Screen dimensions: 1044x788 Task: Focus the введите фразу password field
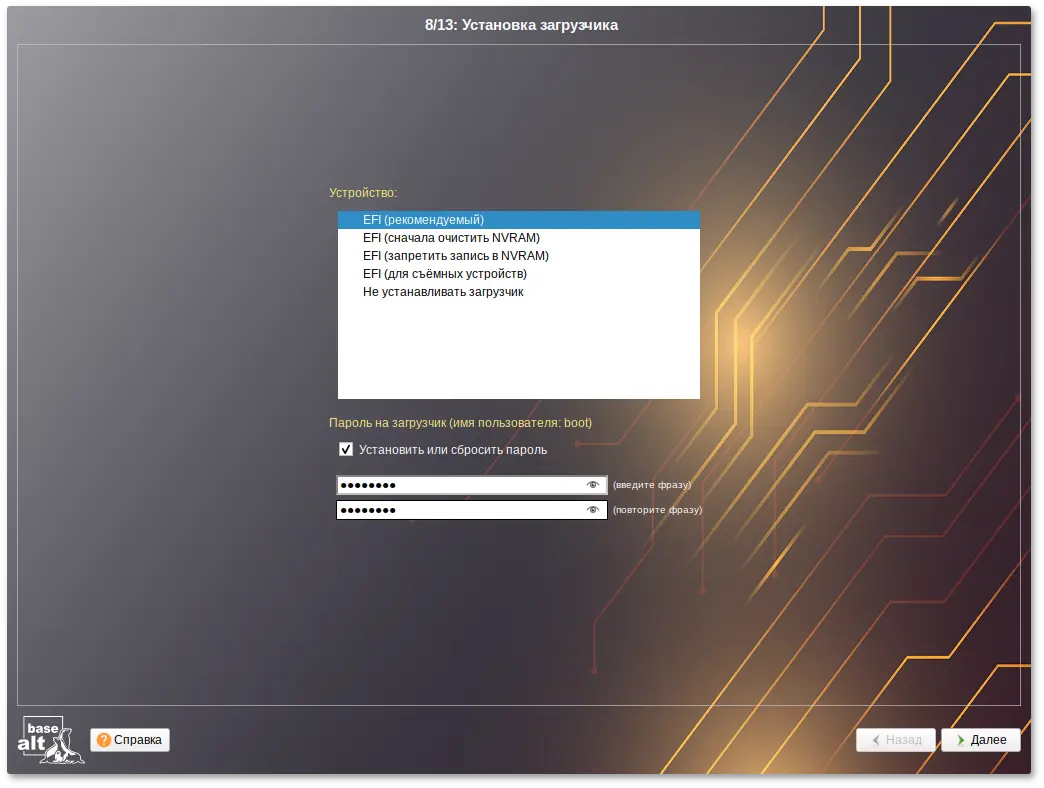coord(460,485)
